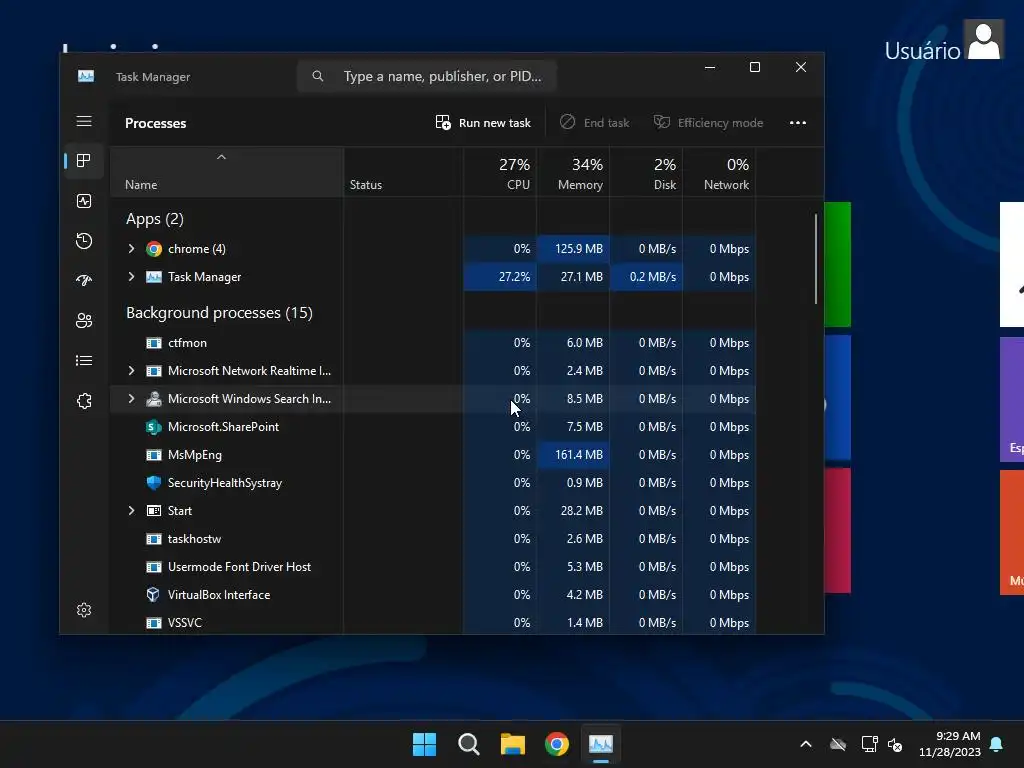1024x768 pixels.
Task: Open the Startup apps sidebar icon
Action: pyautogui.click(x=84, y=281)
